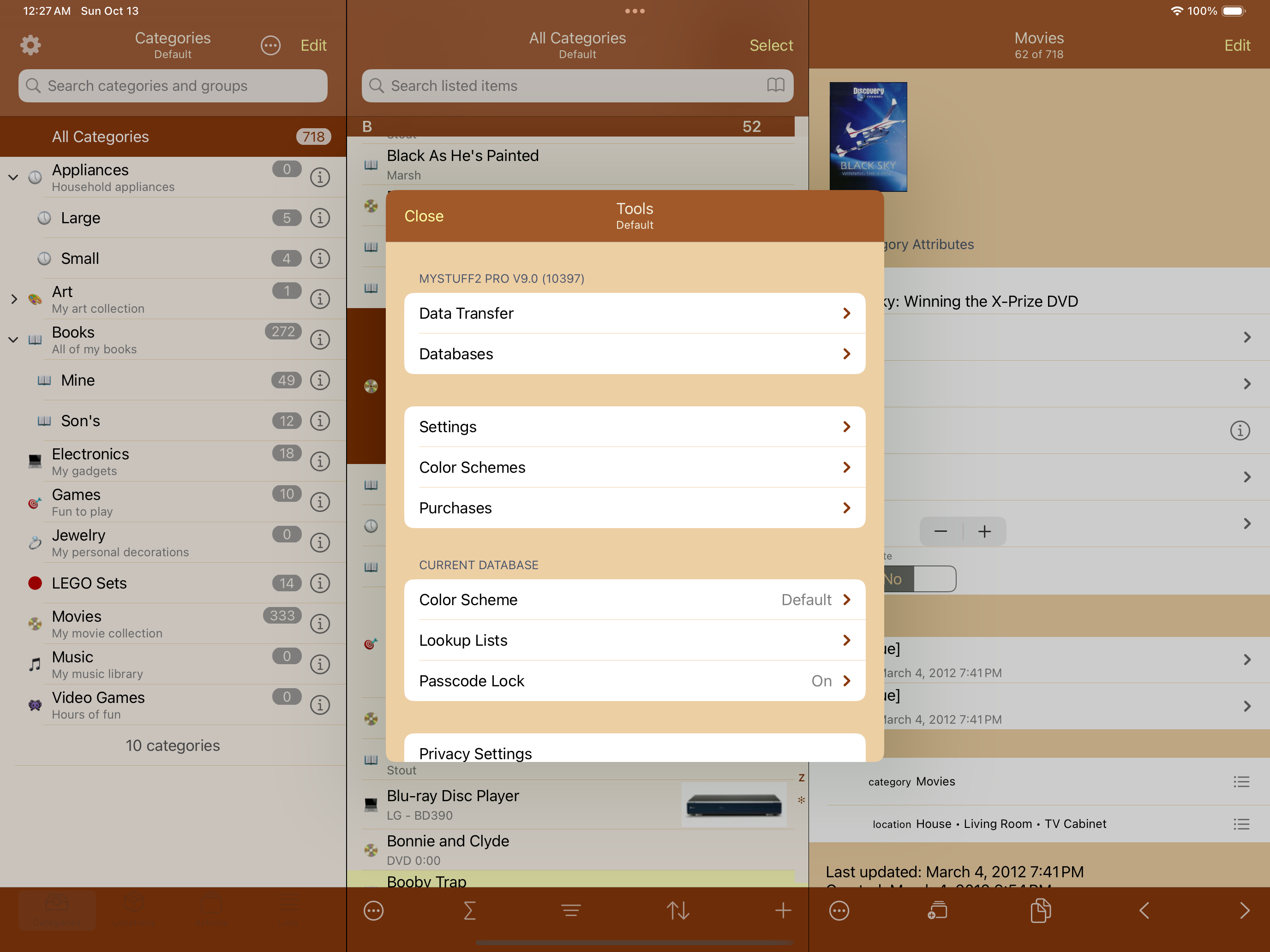Image resolution: width=1270 pixels, height=952 pixels.
Task: Expand the Art category group
Action: pos(13,299)
